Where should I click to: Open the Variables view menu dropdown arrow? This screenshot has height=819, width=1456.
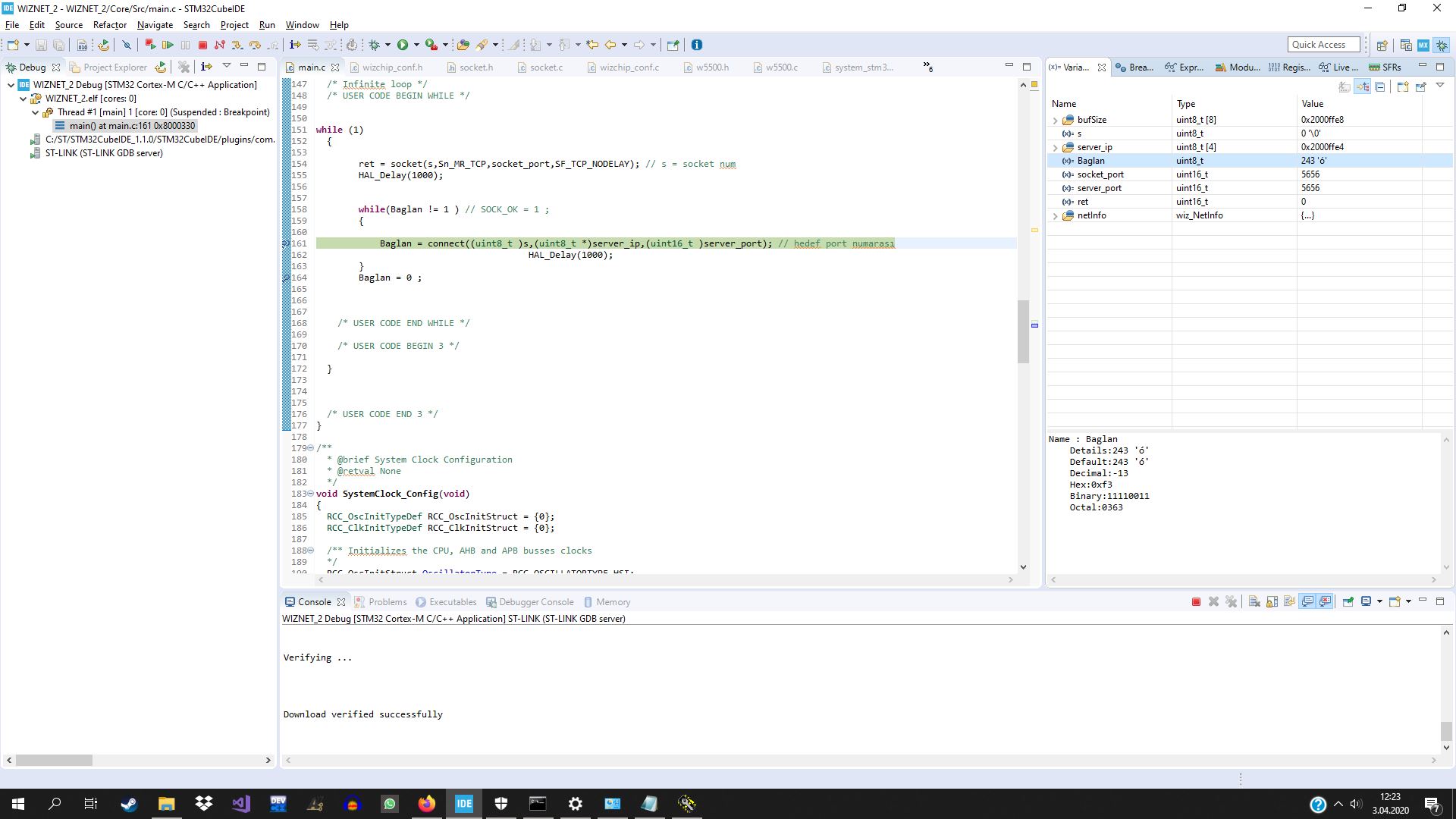1440,86
